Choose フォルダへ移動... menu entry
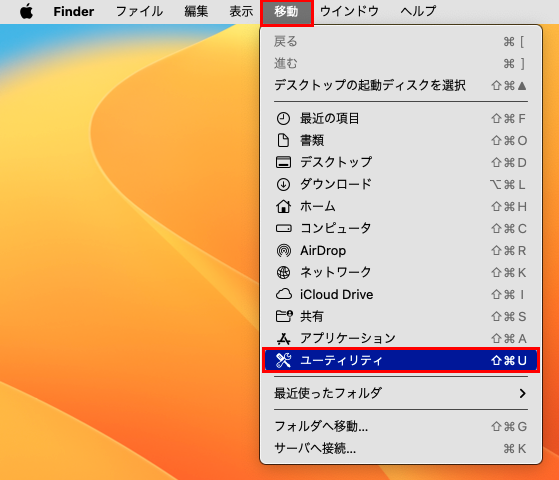 coord(401,426)
